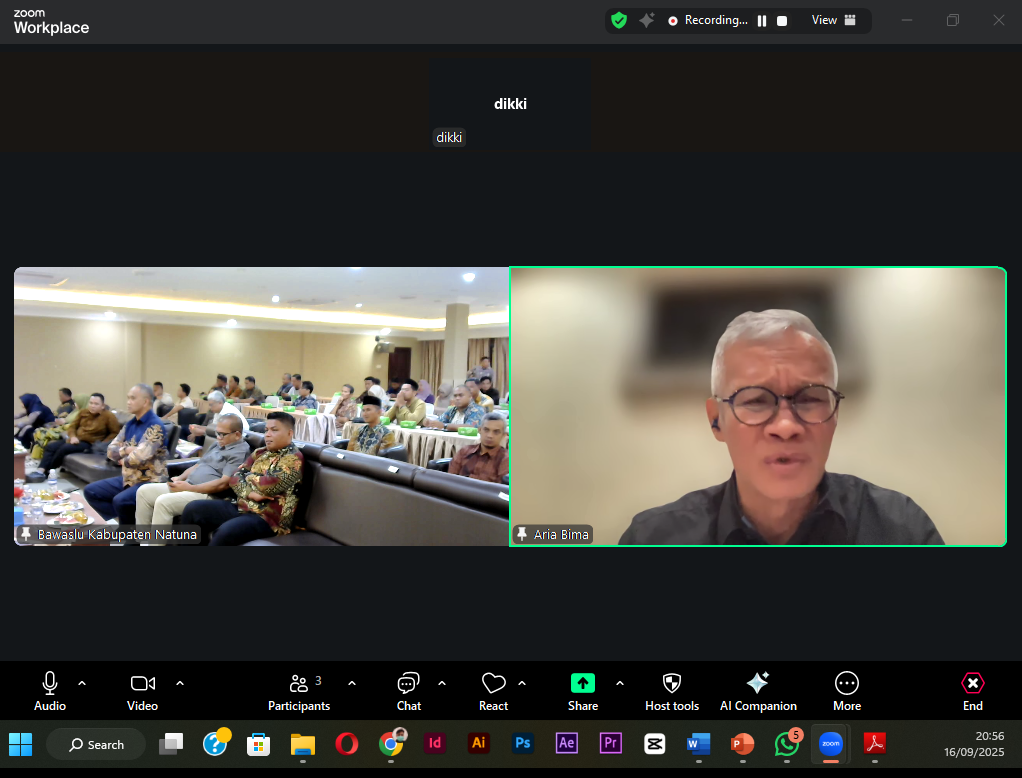Open the View menu
The width and height of the screenshot is (1022, 778).
(824, 20)
